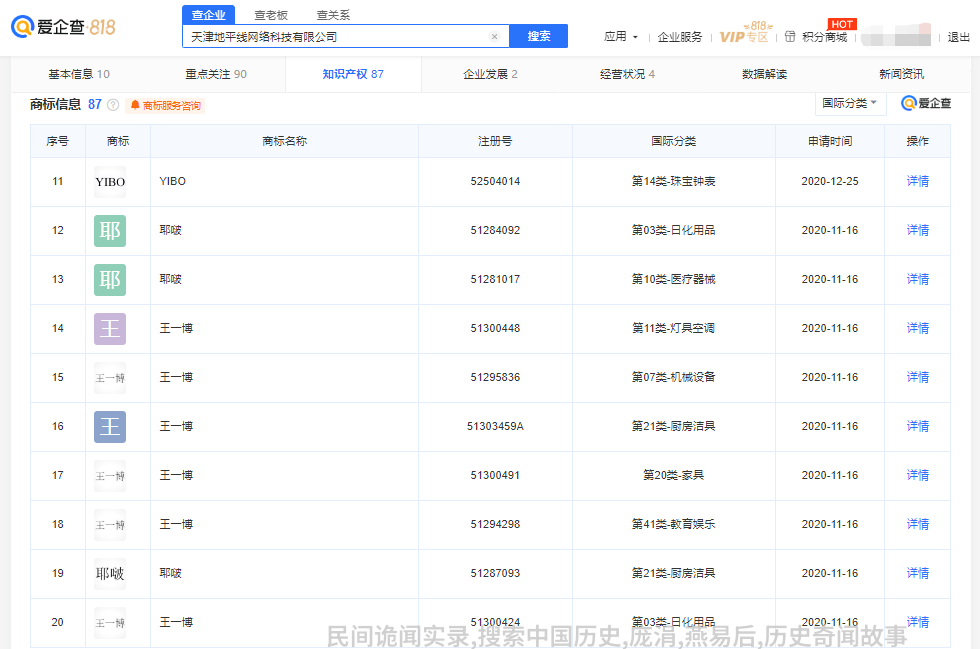The width and height of the screenshot is (980, 649).
Task: Select the 第10类-医疗器械 class cell
Action: click(x=674, y=279)
